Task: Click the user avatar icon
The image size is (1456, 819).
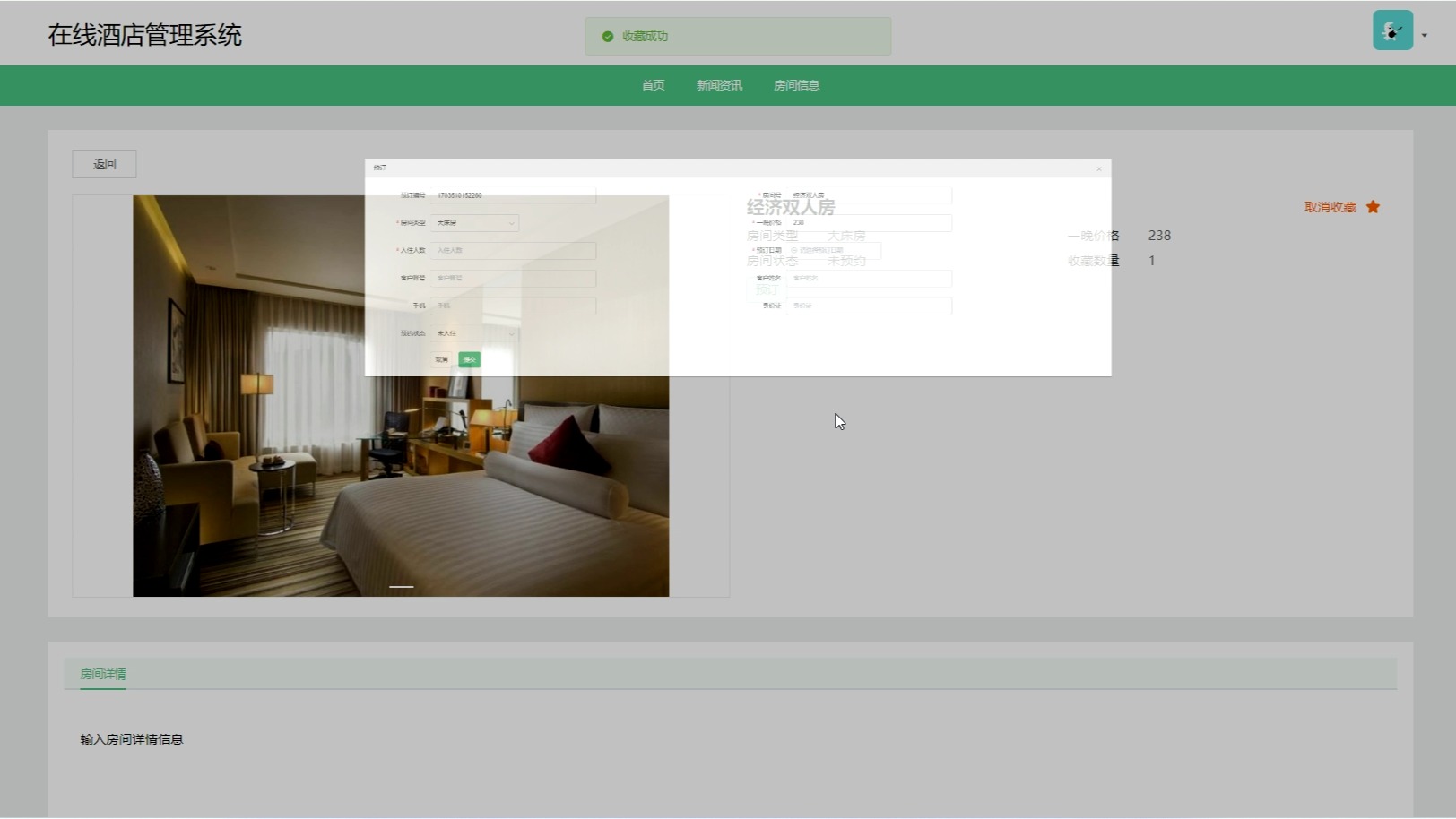Action: pyautogui.click(x=1391, y=30)
